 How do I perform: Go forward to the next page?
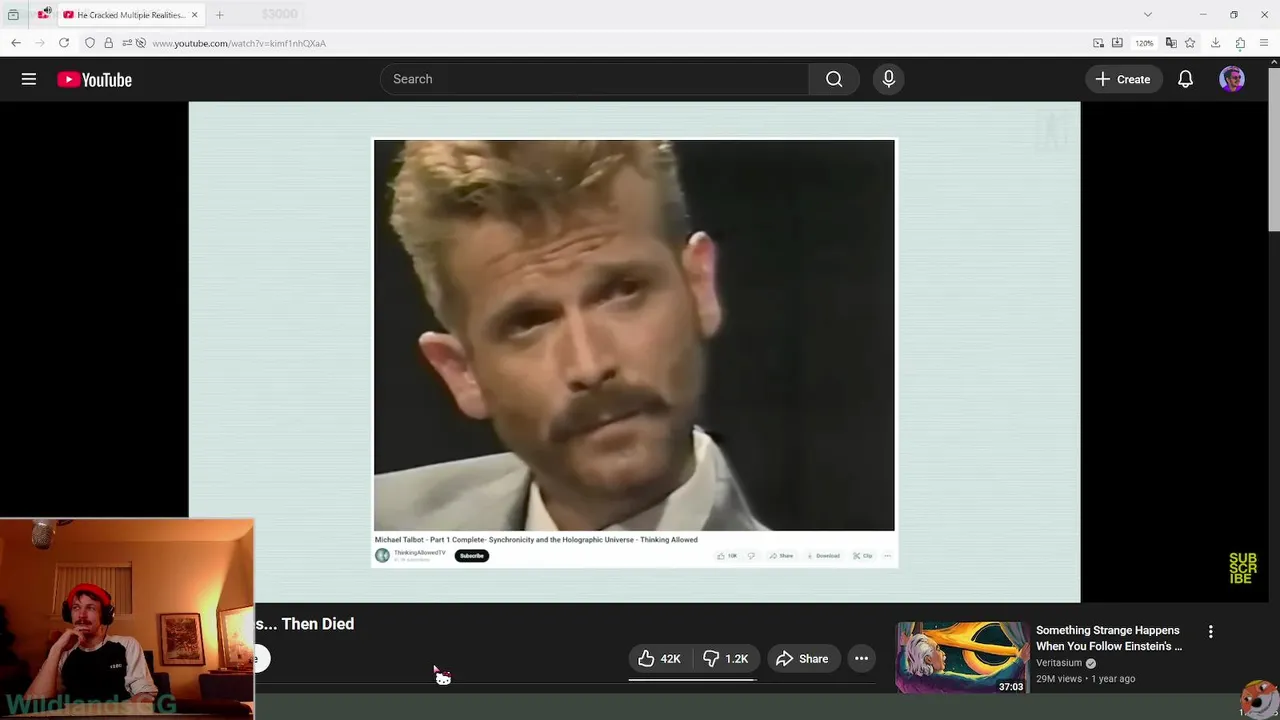[x=40, y=43]
